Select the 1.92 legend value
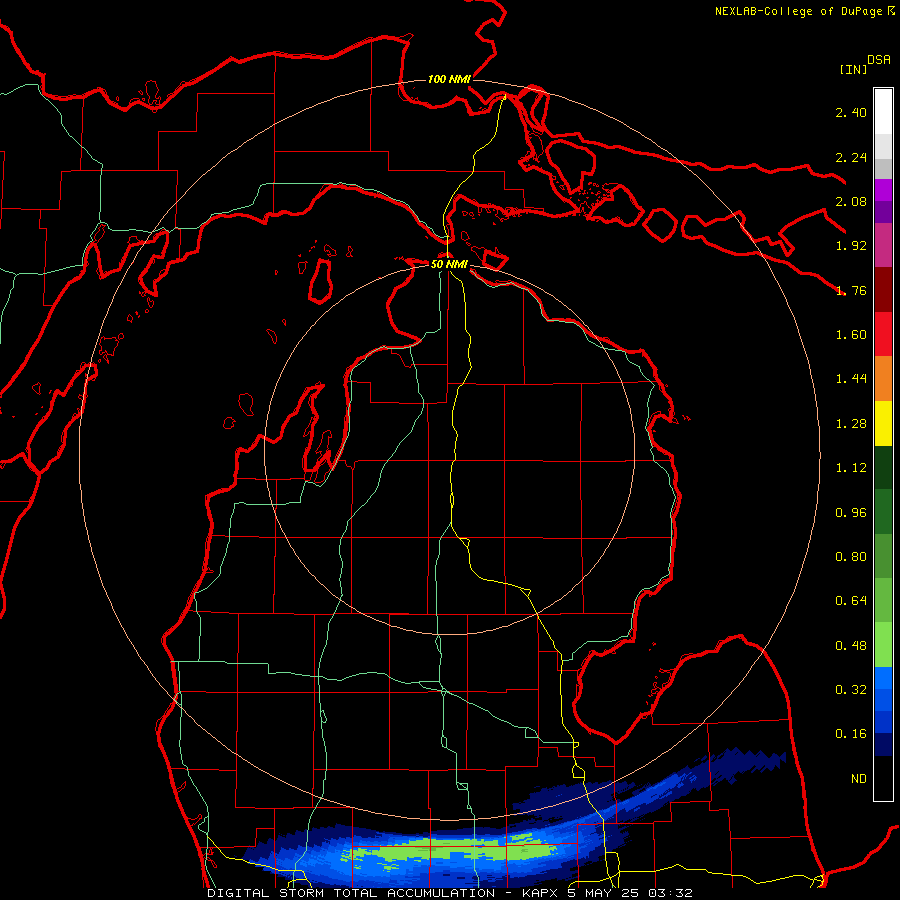Viewport: 900px width, 900px height. pos(851,246)
